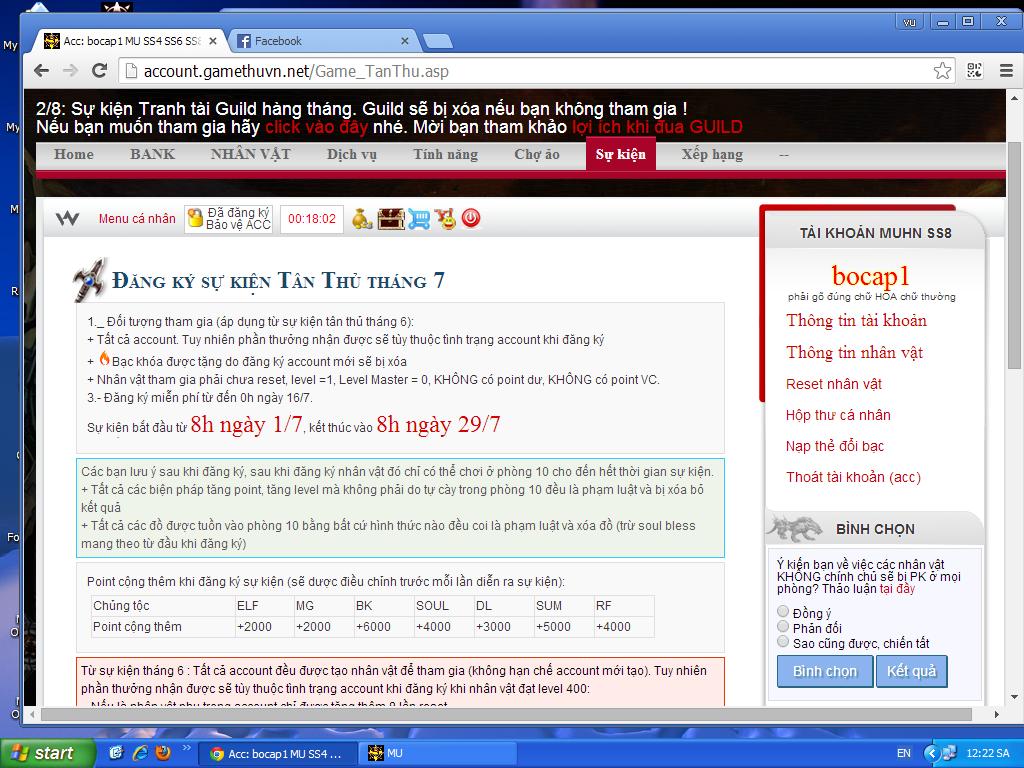
Task: View poll results with Kết quả button
Action: click(x=911, y=671)
